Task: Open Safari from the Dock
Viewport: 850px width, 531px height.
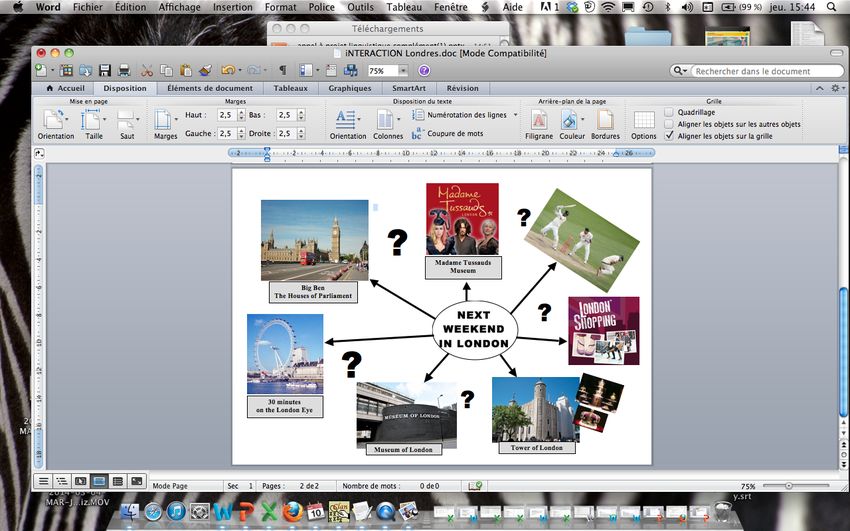Action: (153, 511)
